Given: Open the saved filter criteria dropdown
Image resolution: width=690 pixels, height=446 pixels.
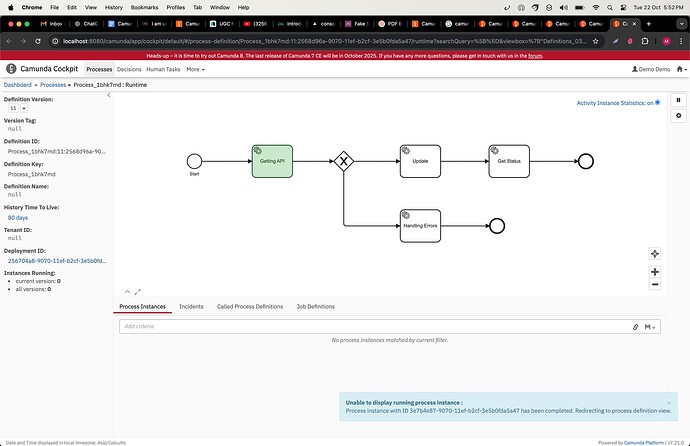Looking at the screenshot, I should pyautogui.click(x=651, y=326).
